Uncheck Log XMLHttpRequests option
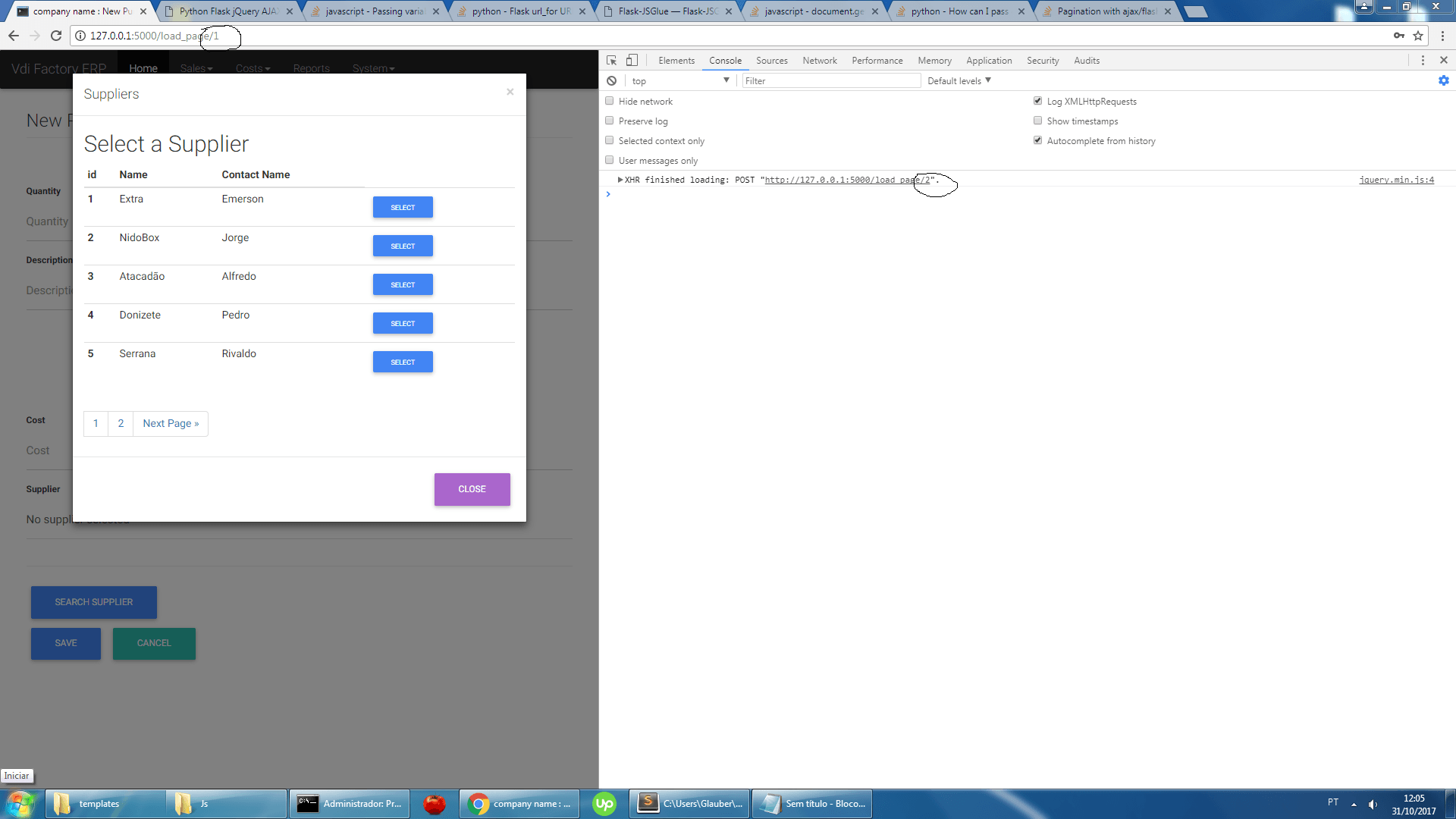The image size is (1456, 819). [x=1037, y=101]
